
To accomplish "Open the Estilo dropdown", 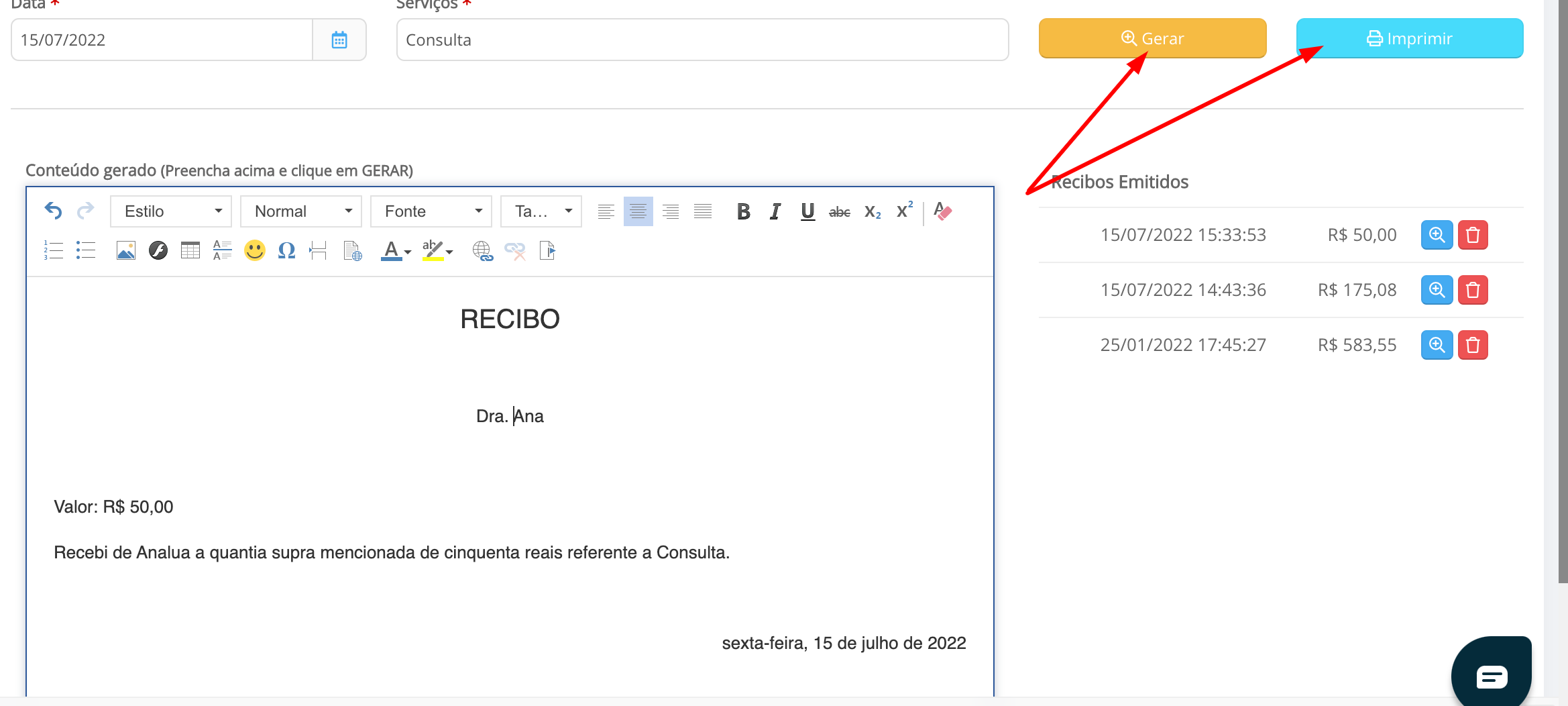I will point(171,211).
